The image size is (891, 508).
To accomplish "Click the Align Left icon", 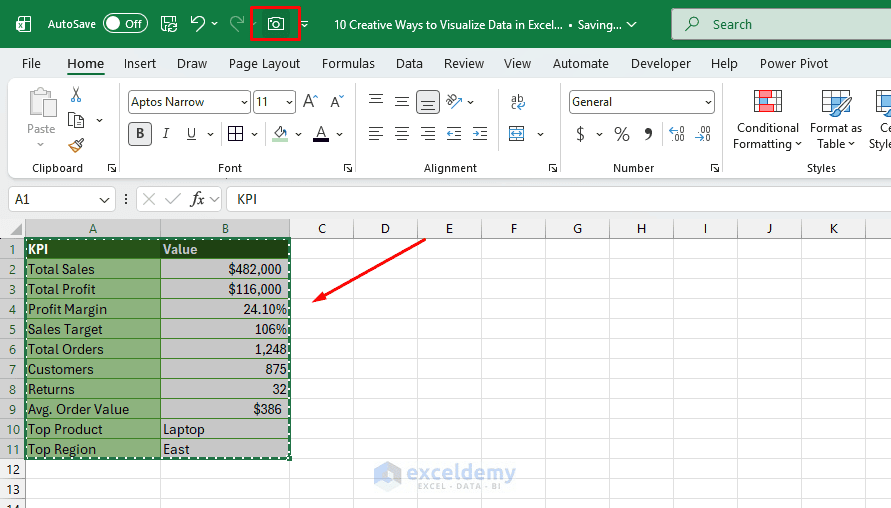I will [x=376, y=134].
